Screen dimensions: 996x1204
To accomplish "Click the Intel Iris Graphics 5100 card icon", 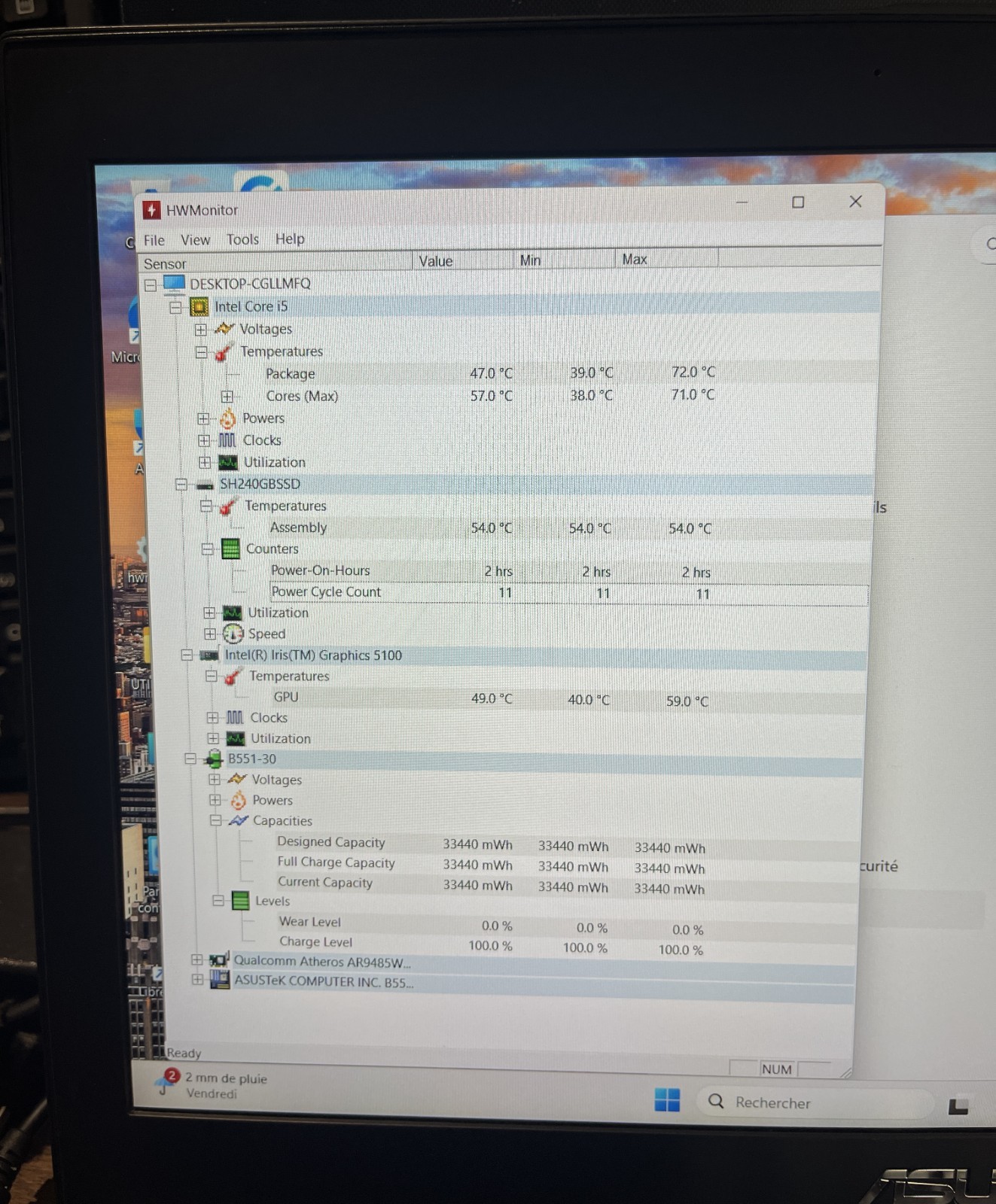I will pos(209,655).
